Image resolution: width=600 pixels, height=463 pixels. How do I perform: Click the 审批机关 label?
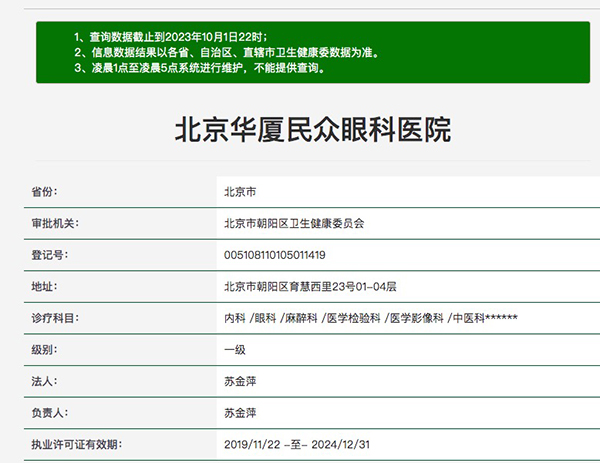click(x=55, y=223)
